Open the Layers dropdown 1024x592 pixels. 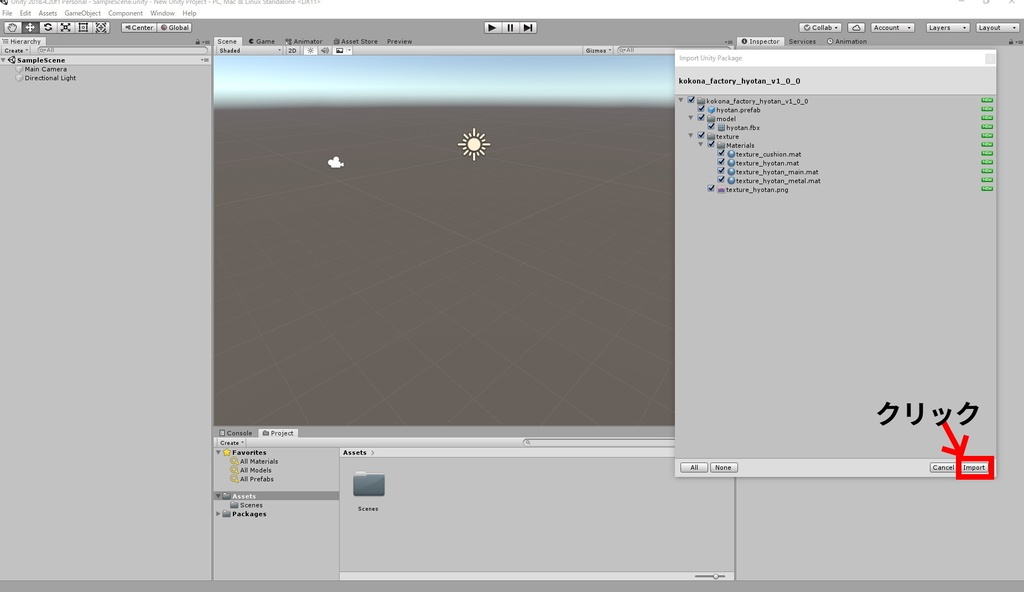click(x=947, y=27)
